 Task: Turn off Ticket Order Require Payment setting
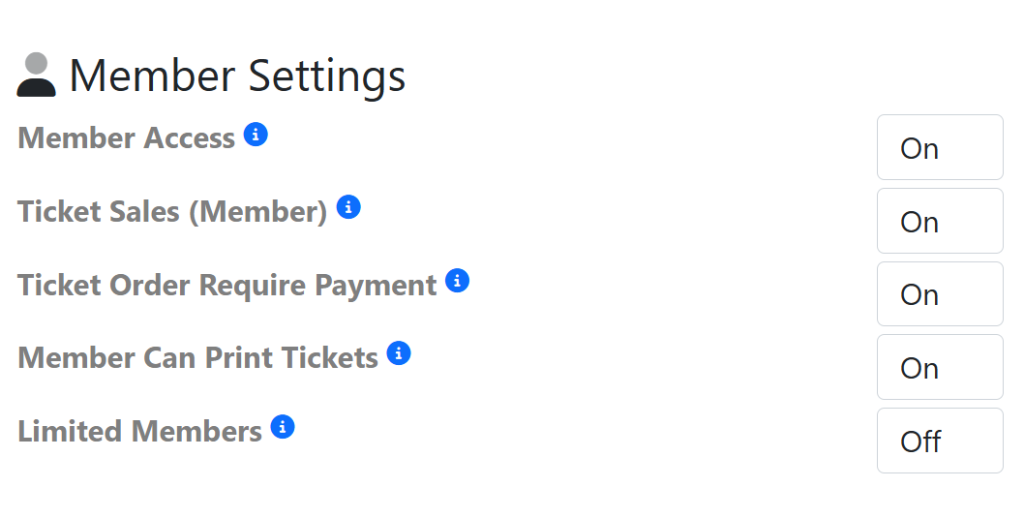click(939, 294)
